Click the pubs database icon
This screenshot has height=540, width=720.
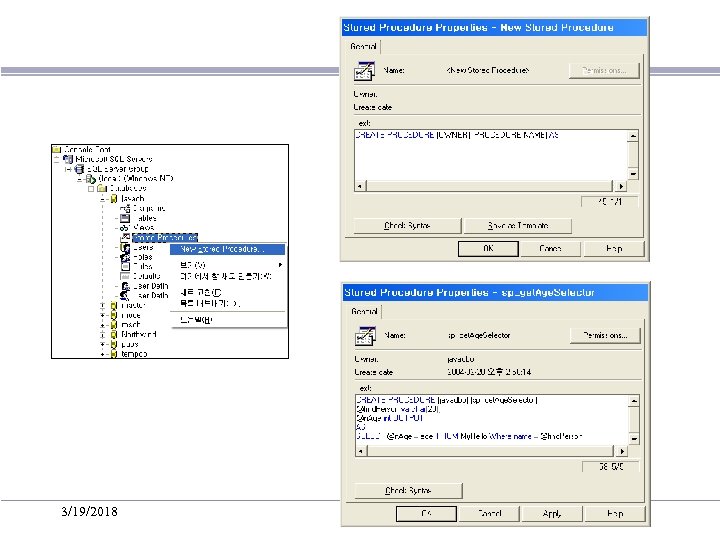click(114, 344)
